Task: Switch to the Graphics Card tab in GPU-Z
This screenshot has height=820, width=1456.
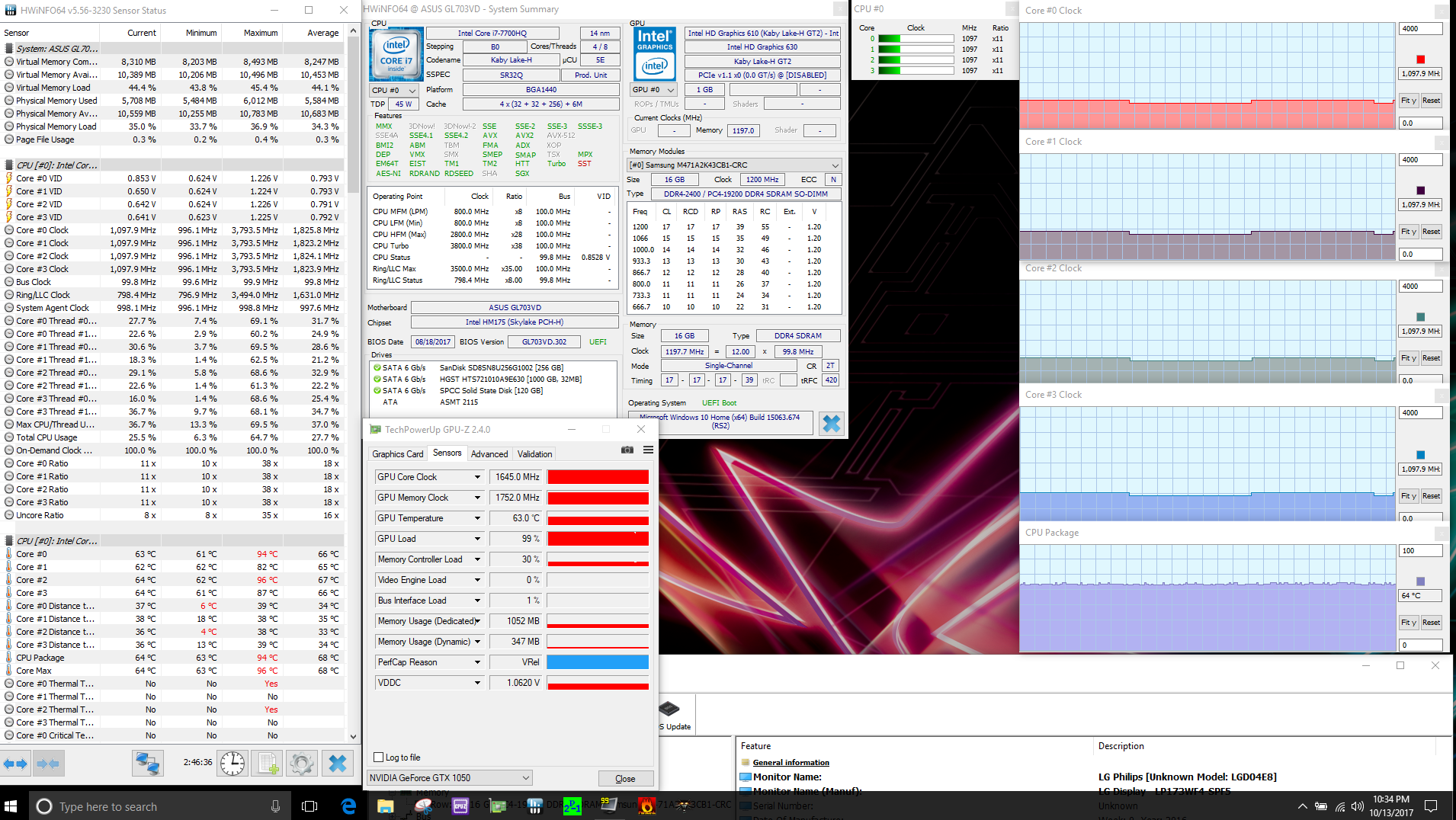Action: pos(398,454)
